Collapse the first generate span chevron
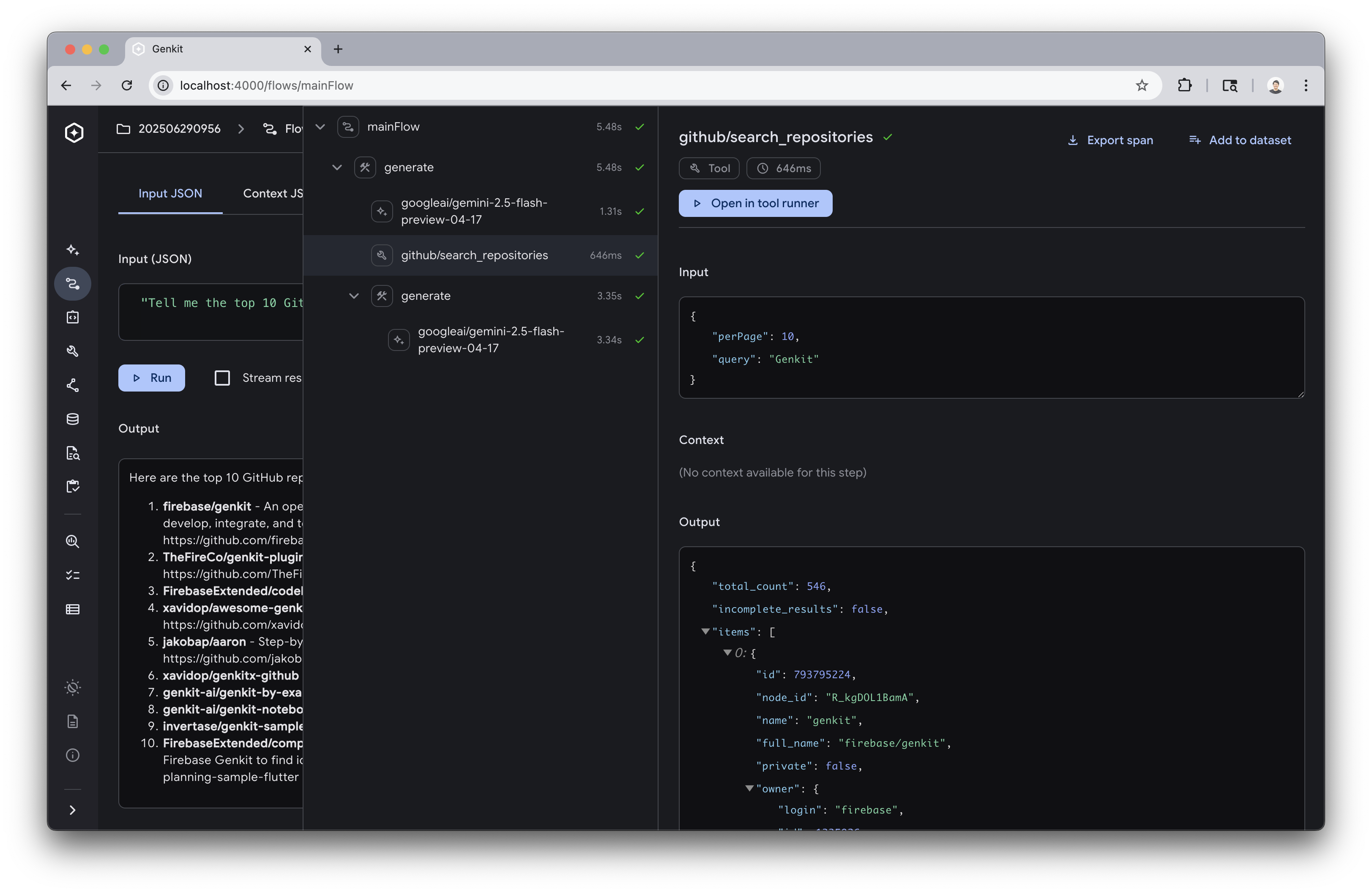Screen dimensions: 1372x893 tap(337, 167)
